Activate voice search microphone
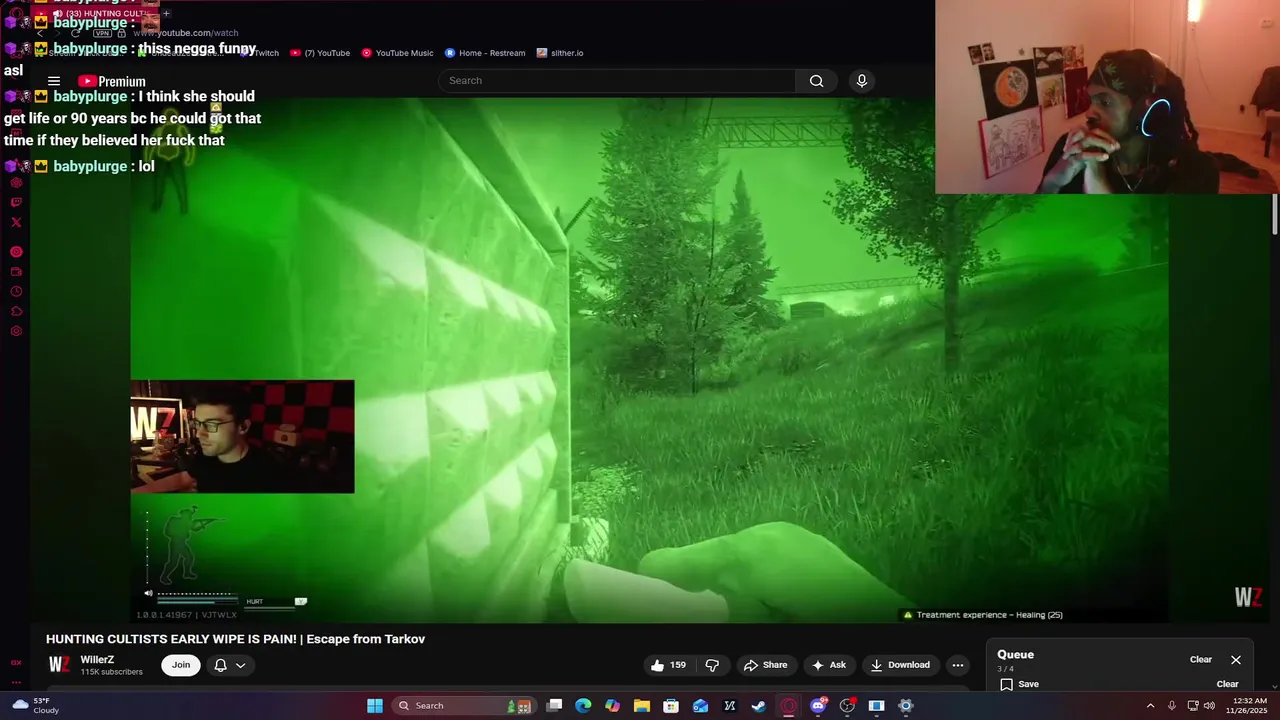The height and width of the screenshot is (720, 1280). [x=861, y=80]
